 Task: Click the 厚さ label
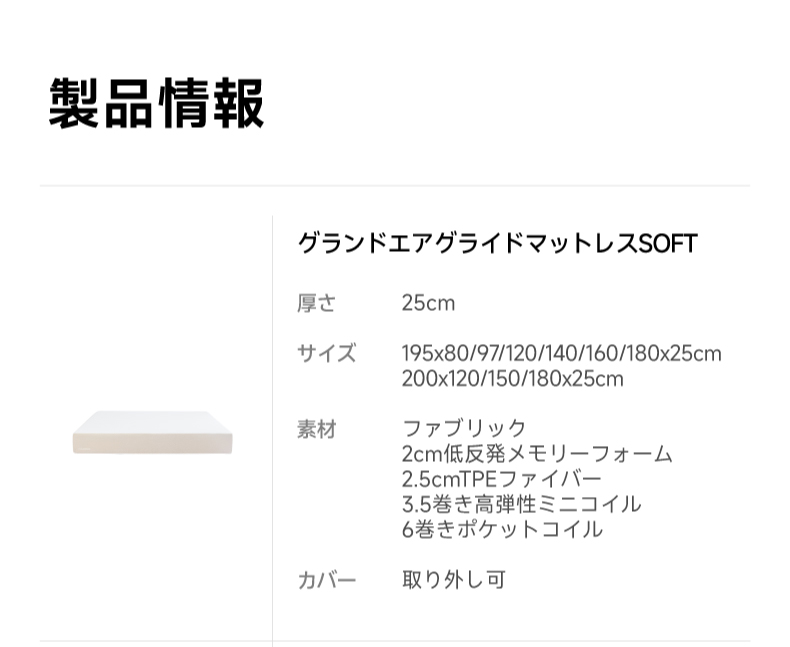(x=316, y=303)
